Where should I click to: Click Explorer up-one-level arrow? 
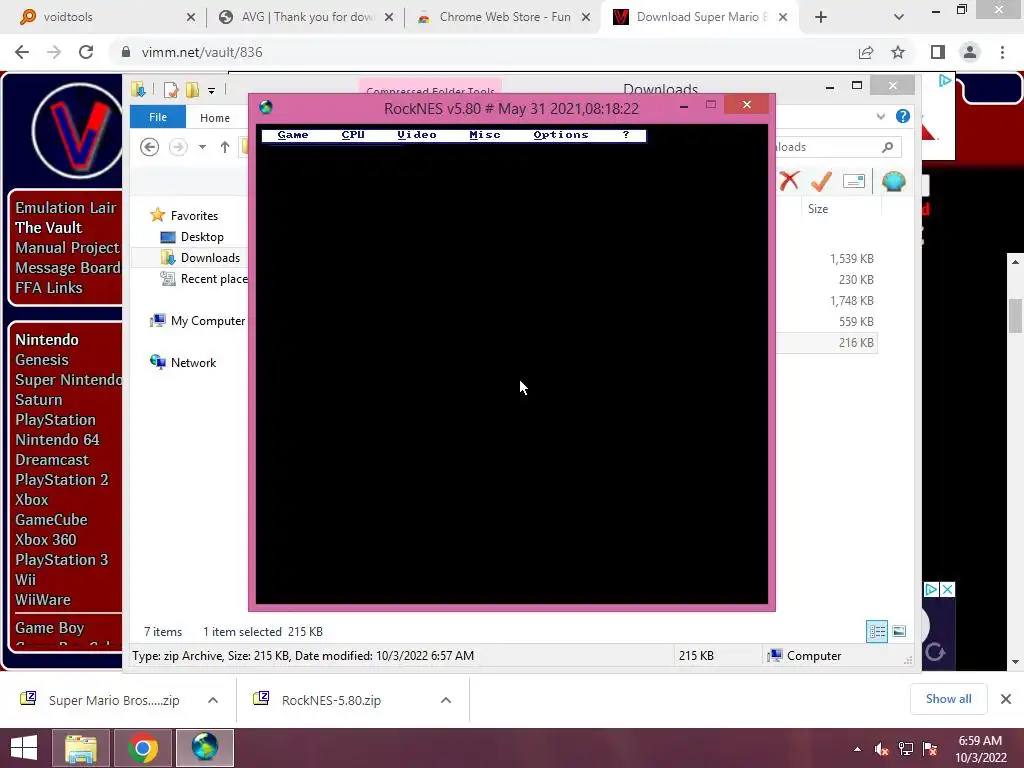pyautogui.click(x=225, y=147)
